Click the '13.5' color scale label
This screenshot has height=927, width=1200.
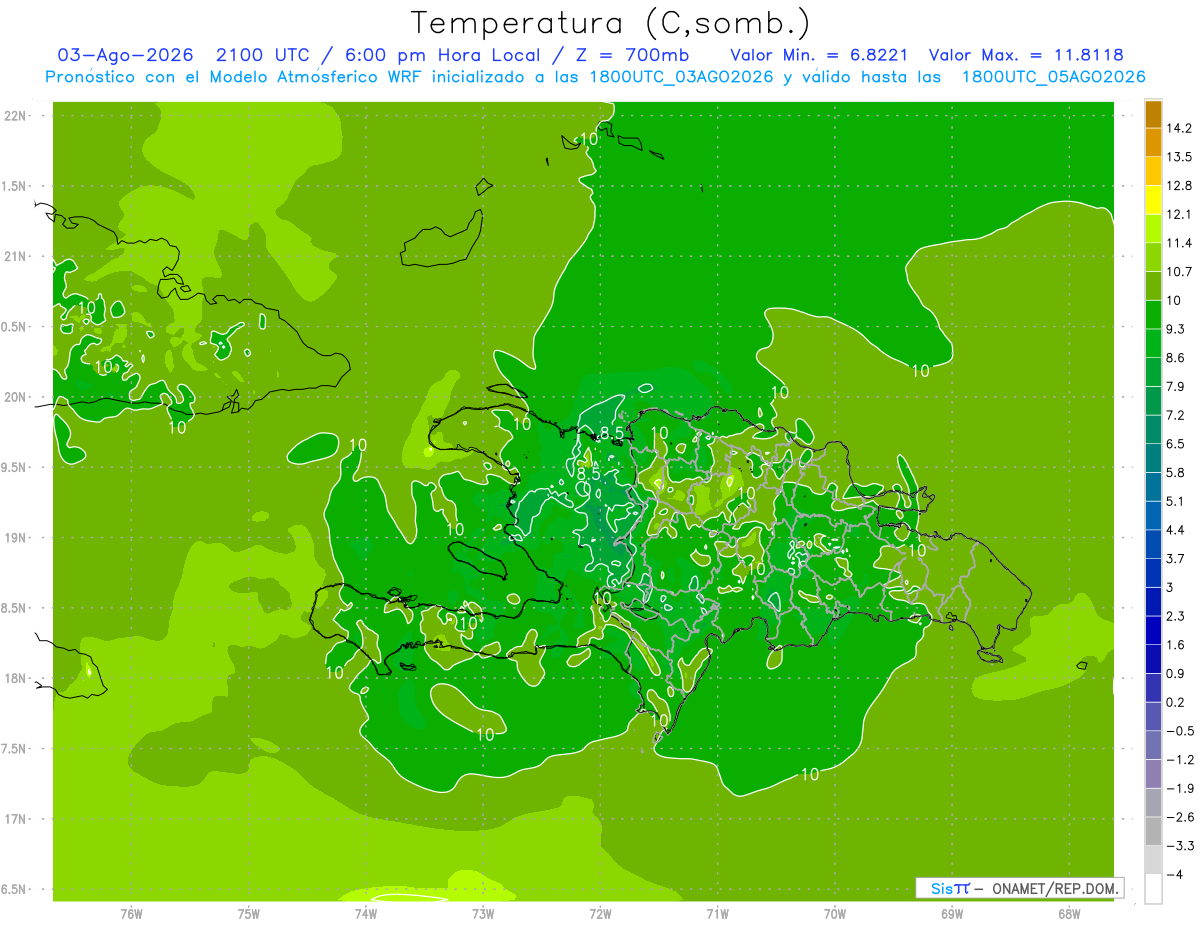(x=1178, y=157)
